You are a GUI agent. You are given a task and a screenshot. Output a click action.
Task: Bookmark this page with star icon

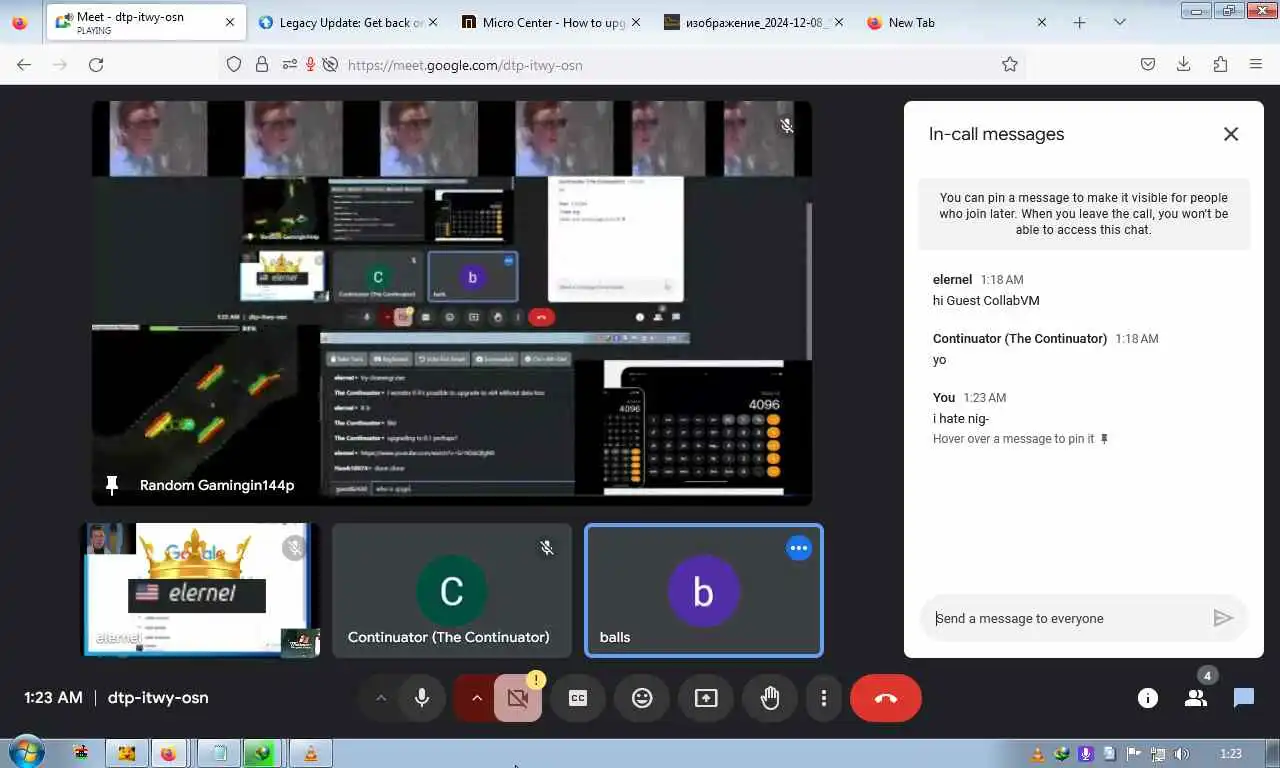click(x=1010, y=64)
